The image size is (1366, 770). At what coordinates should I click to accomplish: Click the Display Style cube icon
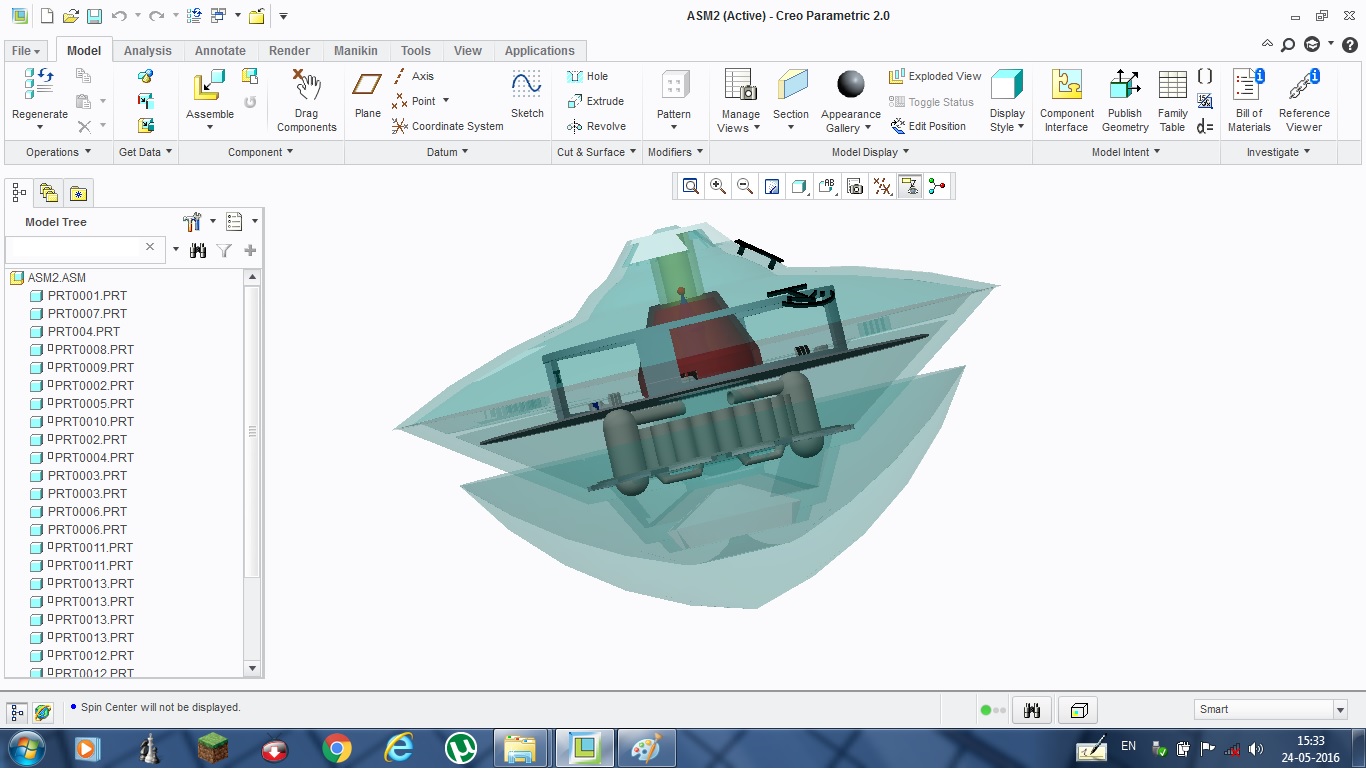click(1007, 85)
